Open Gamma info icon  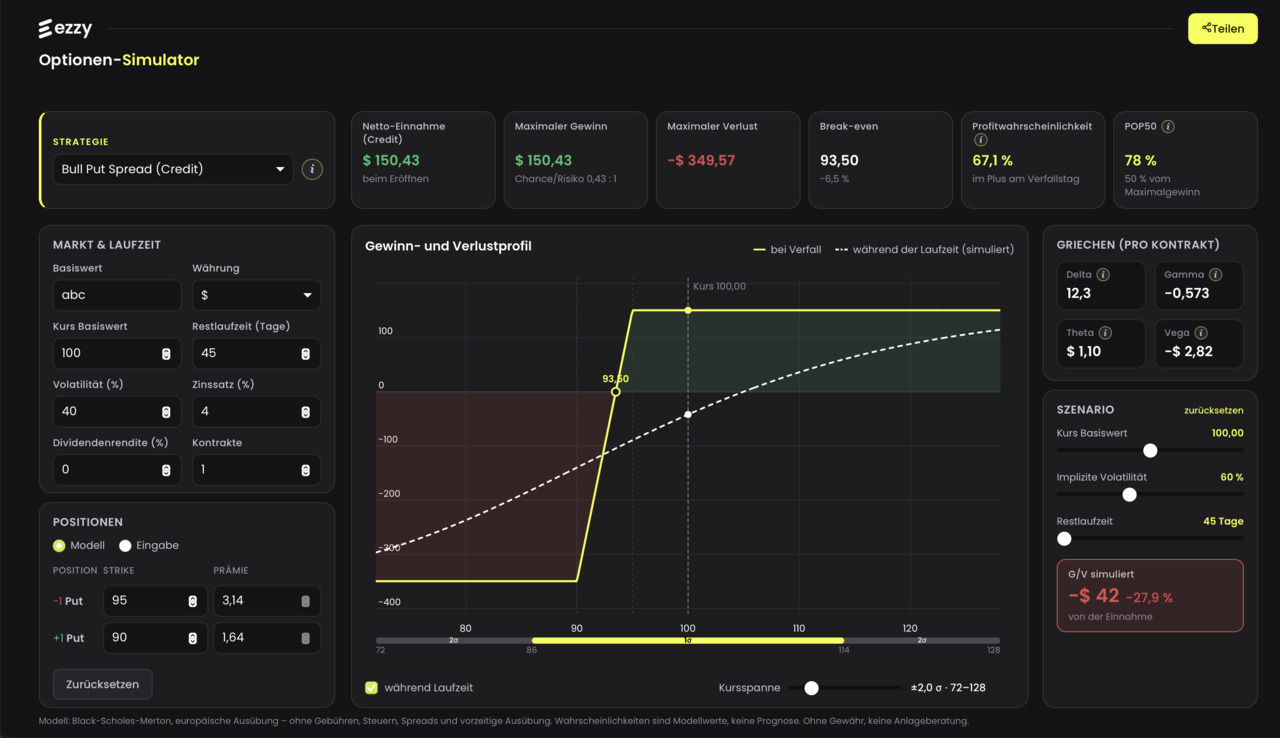coord(1216,274)
